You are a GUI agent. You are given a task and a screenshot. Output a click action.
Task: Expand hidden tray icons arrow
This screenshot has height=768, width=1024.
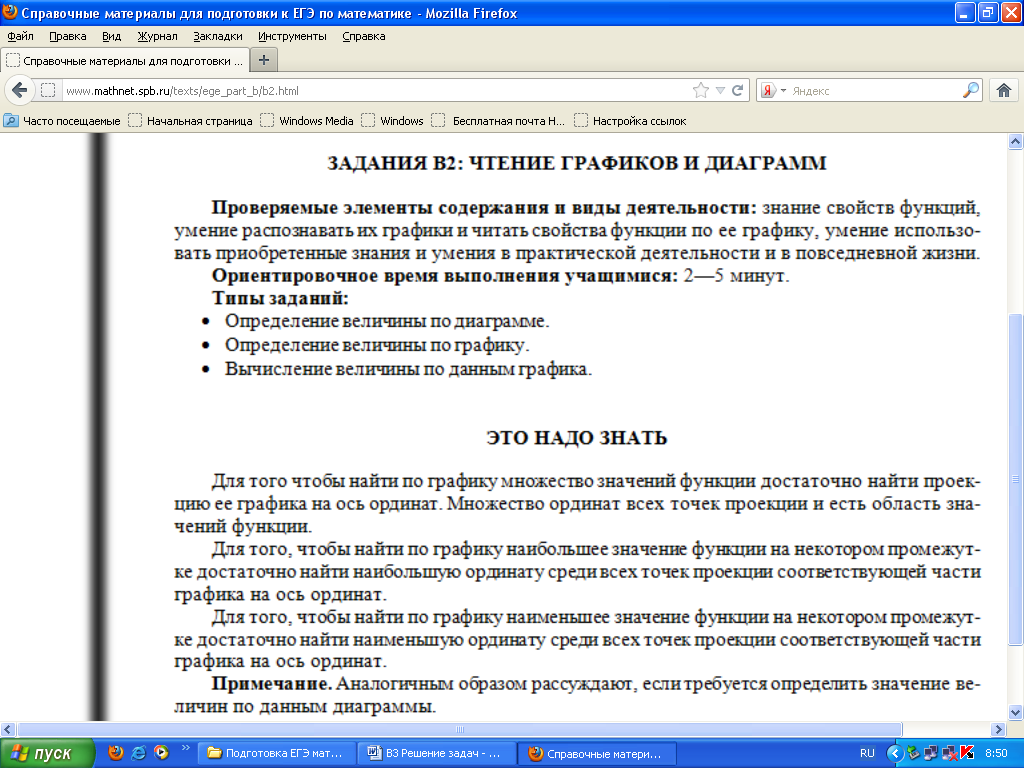coord(895,753)
